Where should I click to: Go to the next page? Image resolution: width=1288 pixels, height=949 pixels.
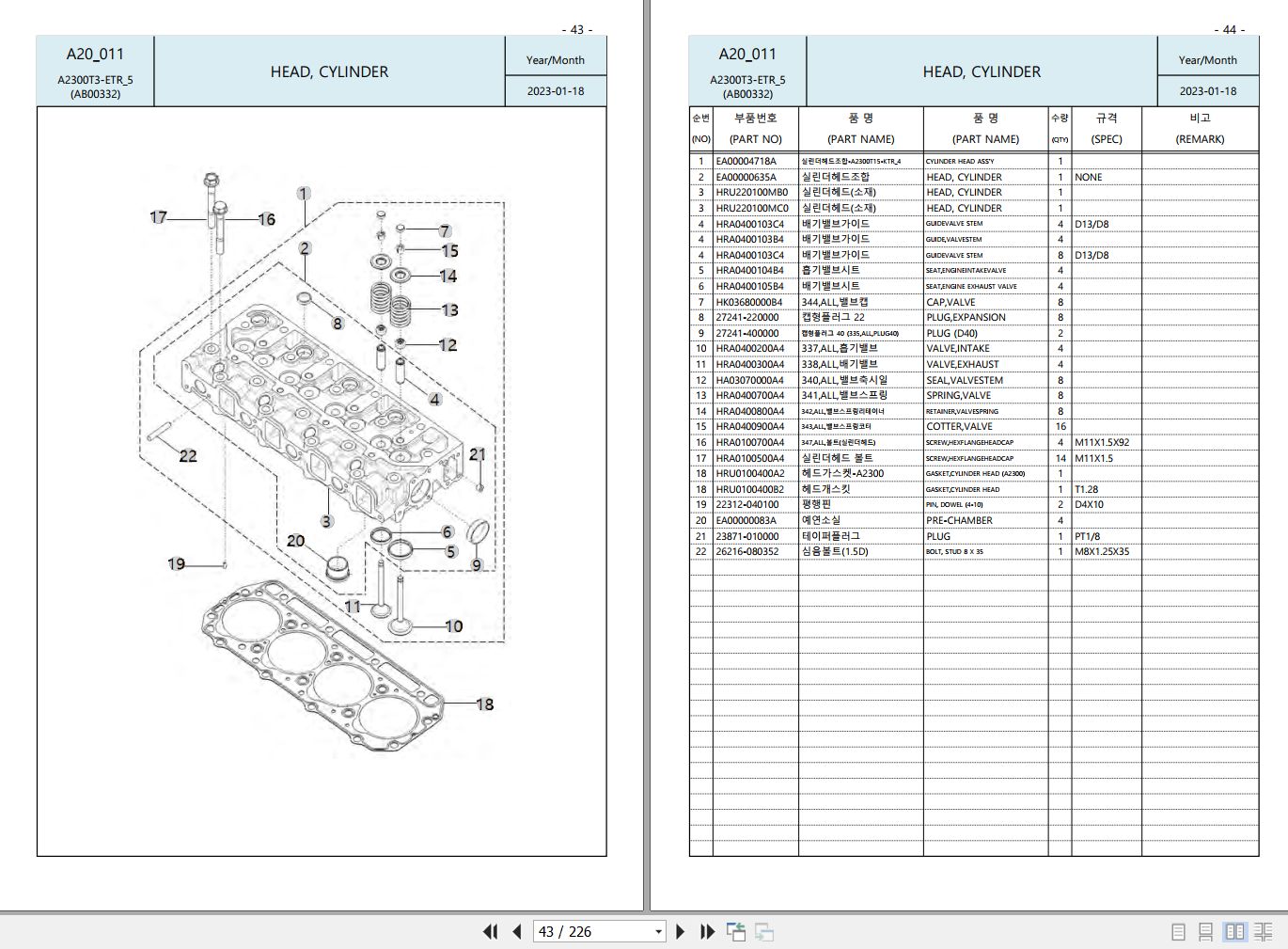(681, 932)
